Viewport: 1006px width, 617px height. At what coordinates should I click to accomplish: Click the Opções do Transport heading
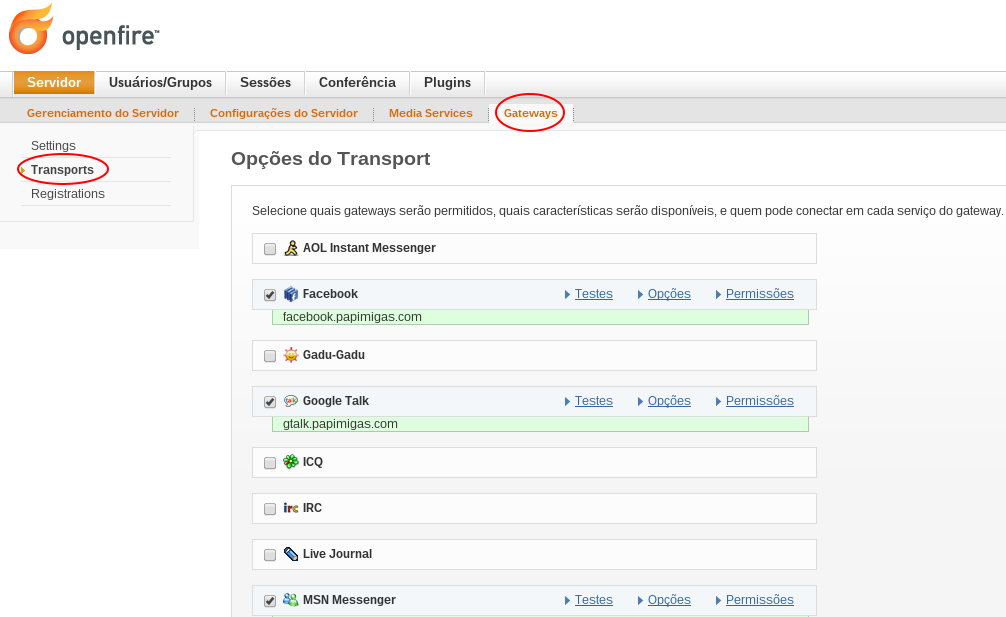(x=330, y=158)
